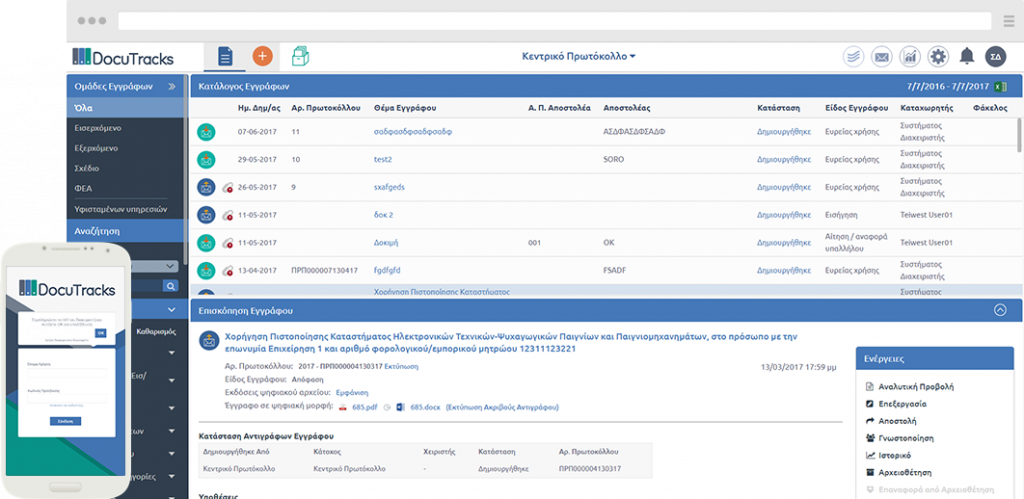Open the green archive box icon

pyautogui.click(x=300, y=56)
